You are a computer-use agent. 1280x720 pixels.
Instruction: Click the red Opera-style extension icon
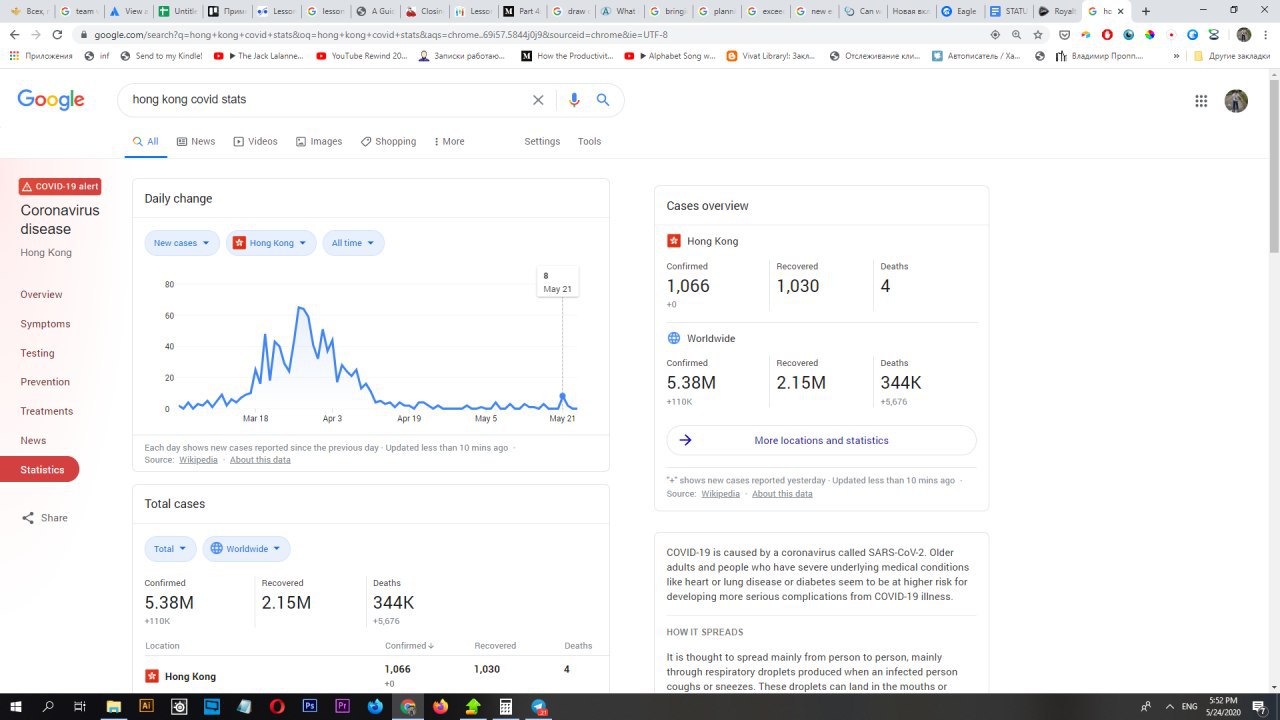point(1107,34)
